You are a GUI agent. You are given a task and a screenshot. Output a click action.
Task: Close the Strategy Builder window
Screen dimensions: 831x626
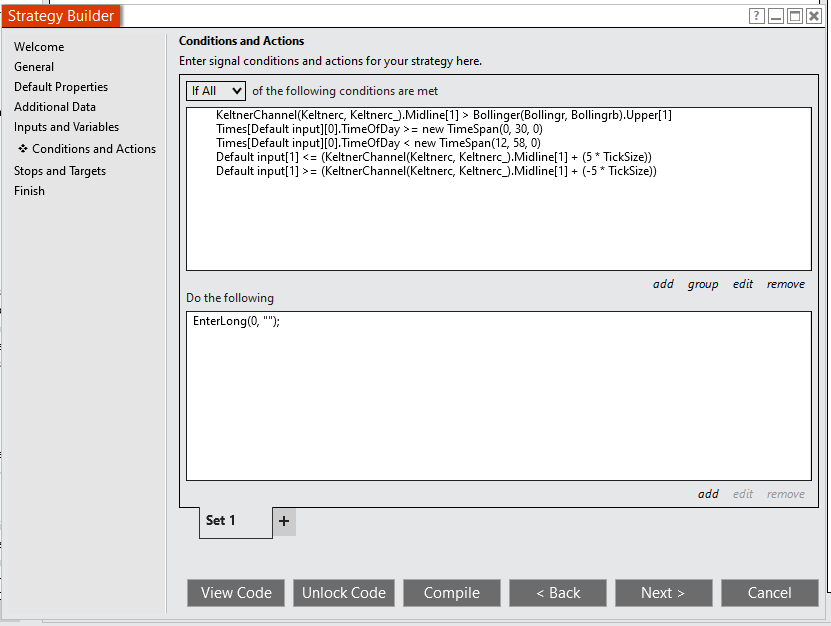tap(814, 16)
